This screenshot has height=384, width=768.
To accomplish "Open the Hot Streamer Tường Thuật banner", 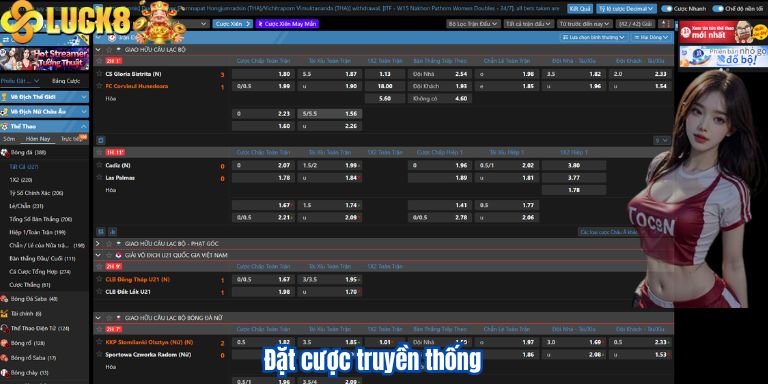I will click(x=45, y=59).
